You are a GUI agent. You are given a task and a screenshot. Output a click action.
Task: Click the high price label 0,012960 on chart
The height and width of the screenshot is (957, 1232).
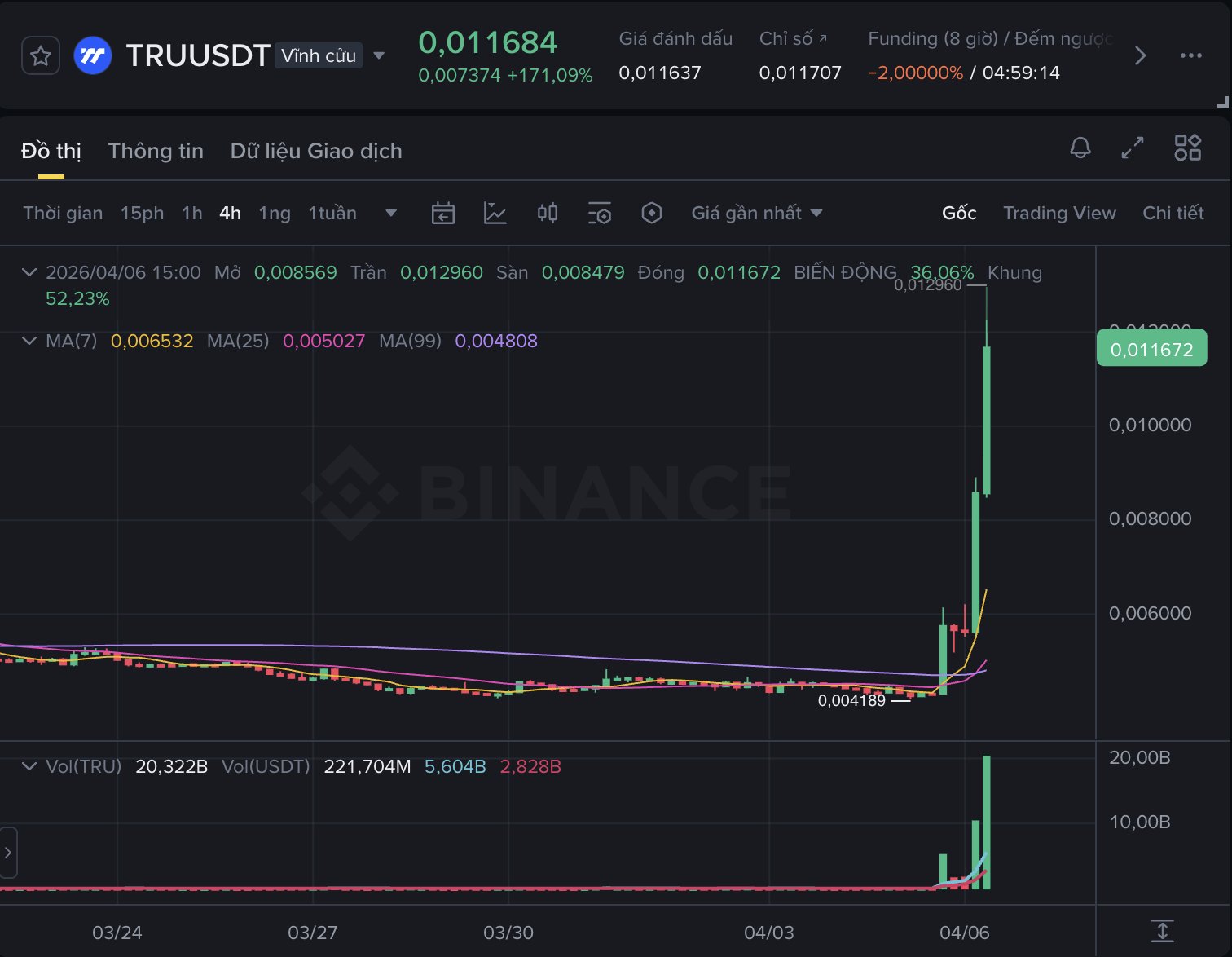(x=928, y=285)
